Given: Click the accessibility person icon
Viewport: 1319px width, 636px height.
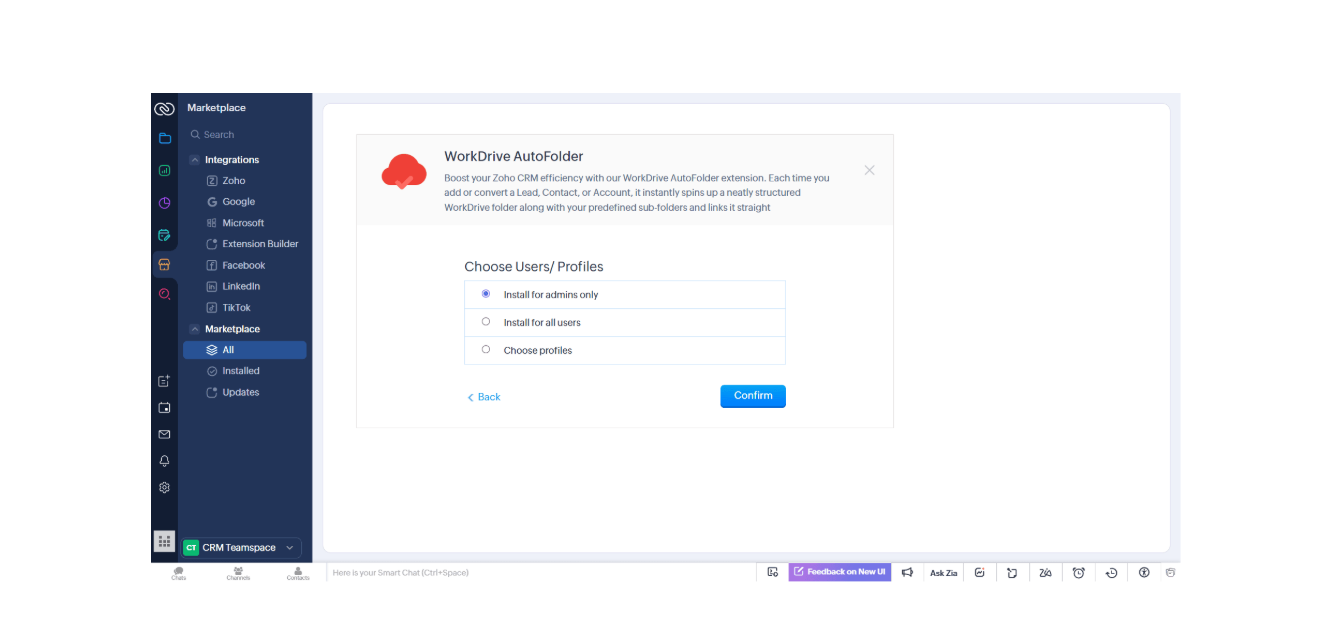Looking at the screenshot, I should pos(1144,572).
